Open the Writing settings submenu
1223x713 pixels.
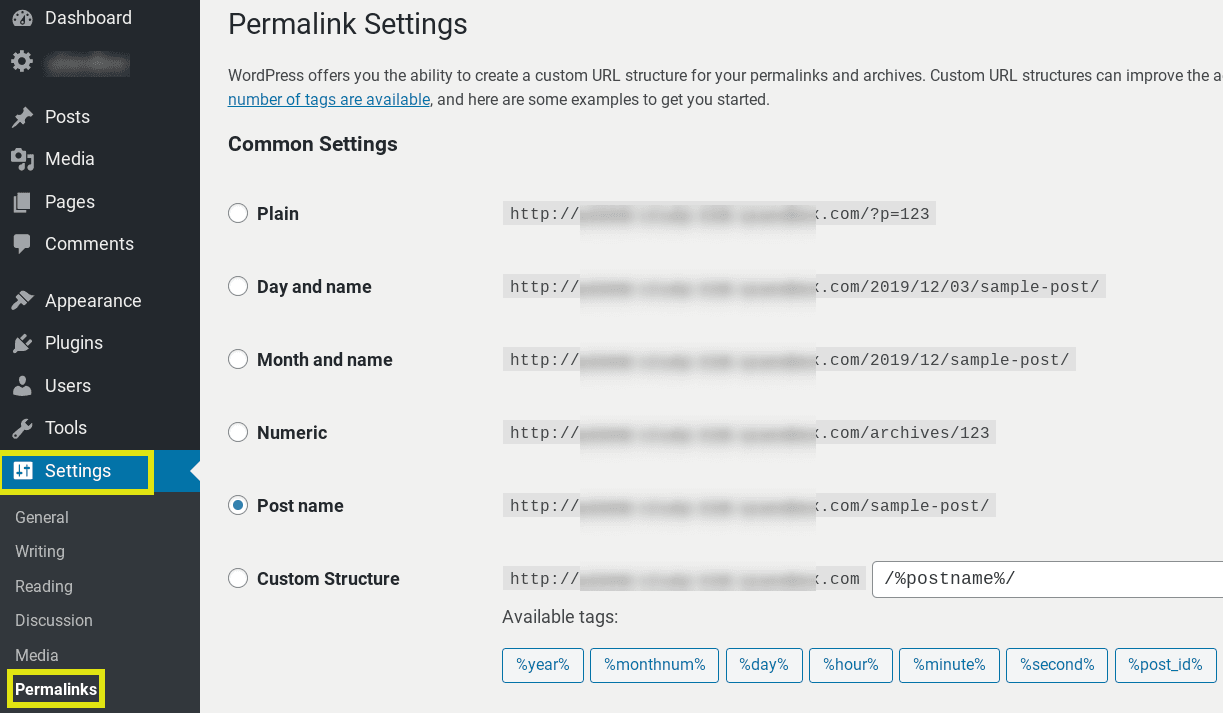(x=40, y=551)
